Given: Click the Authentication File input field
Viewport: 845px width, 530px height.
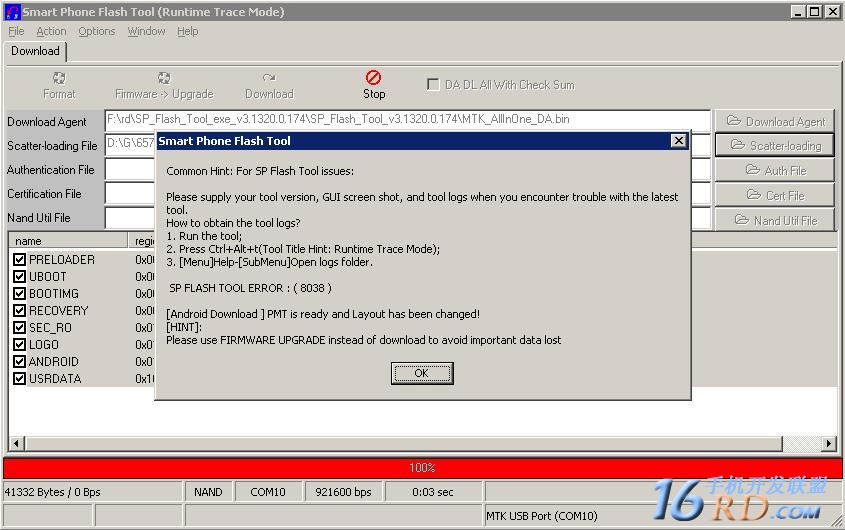Looking at the screenshot, I should (130, 170).
